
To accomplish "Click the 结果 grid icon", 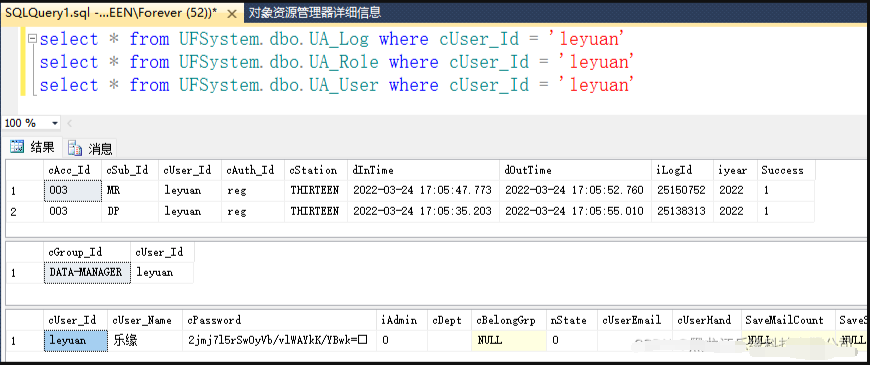I will point(17,147).
